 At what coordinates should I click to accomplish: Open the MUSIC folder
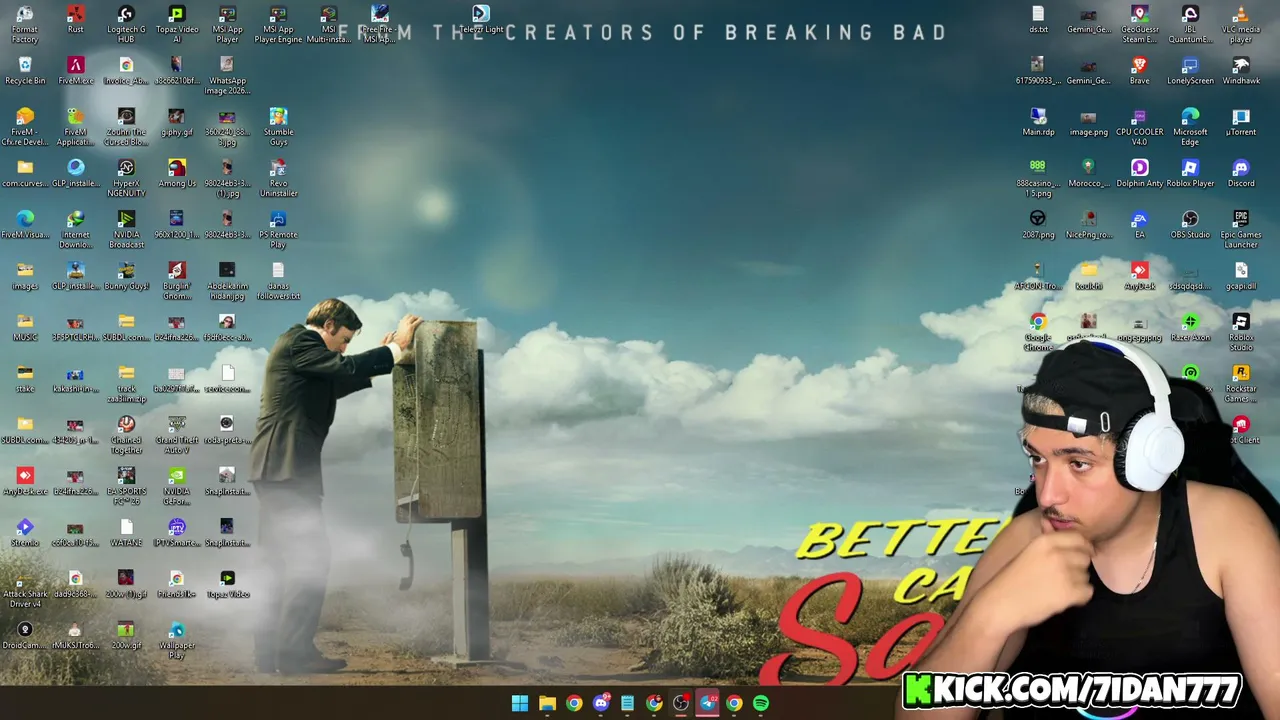(x=25, y=327)
